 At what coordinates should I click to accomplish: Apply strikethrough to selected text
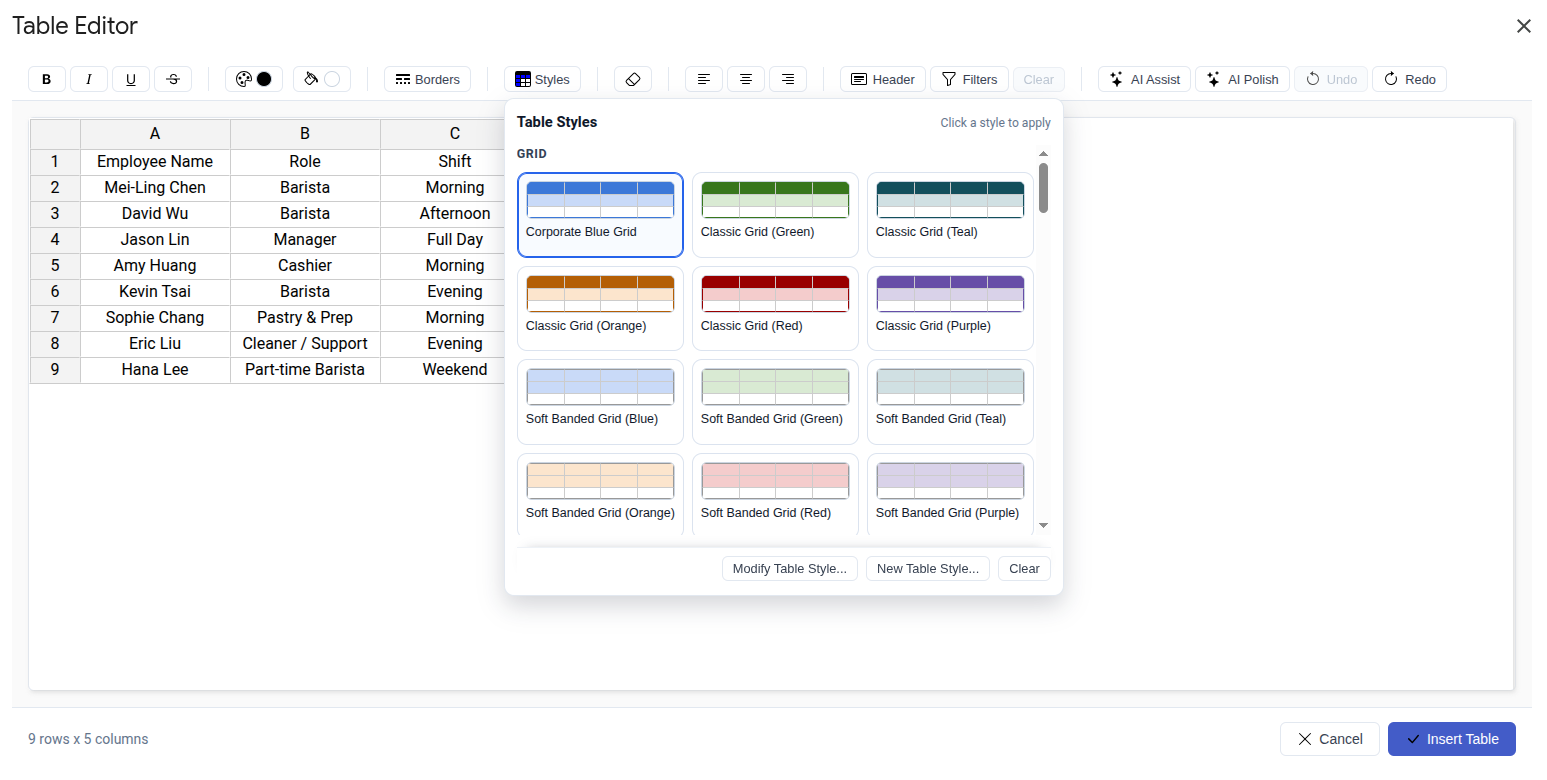[172, 79]
